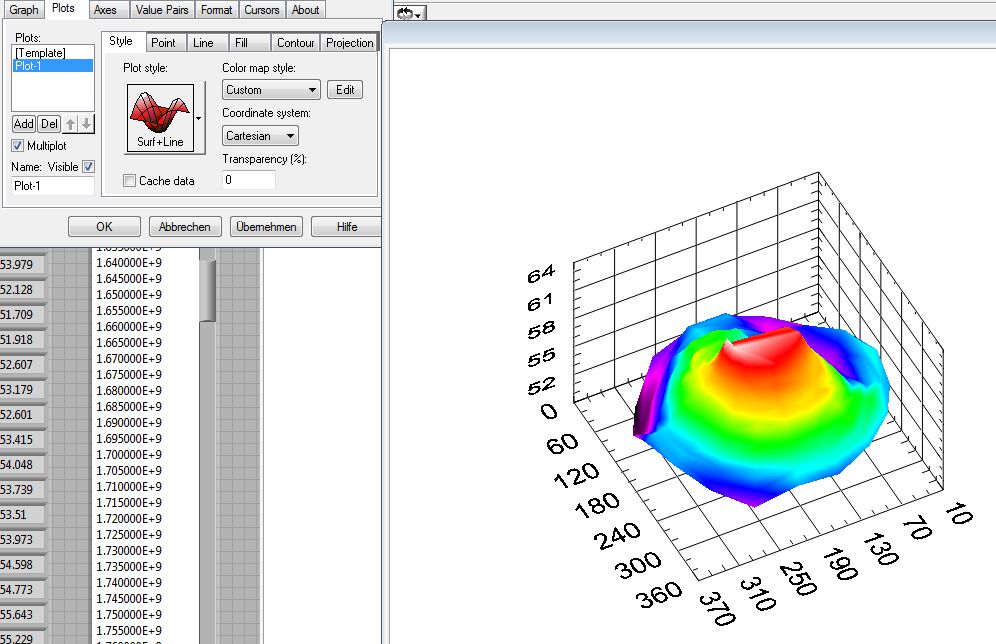The height and width of the screenshot is (644, 996).
Task: Select the value 1.640000E+9 in the list
Action: pyautogui.click(x=129, y=263)
